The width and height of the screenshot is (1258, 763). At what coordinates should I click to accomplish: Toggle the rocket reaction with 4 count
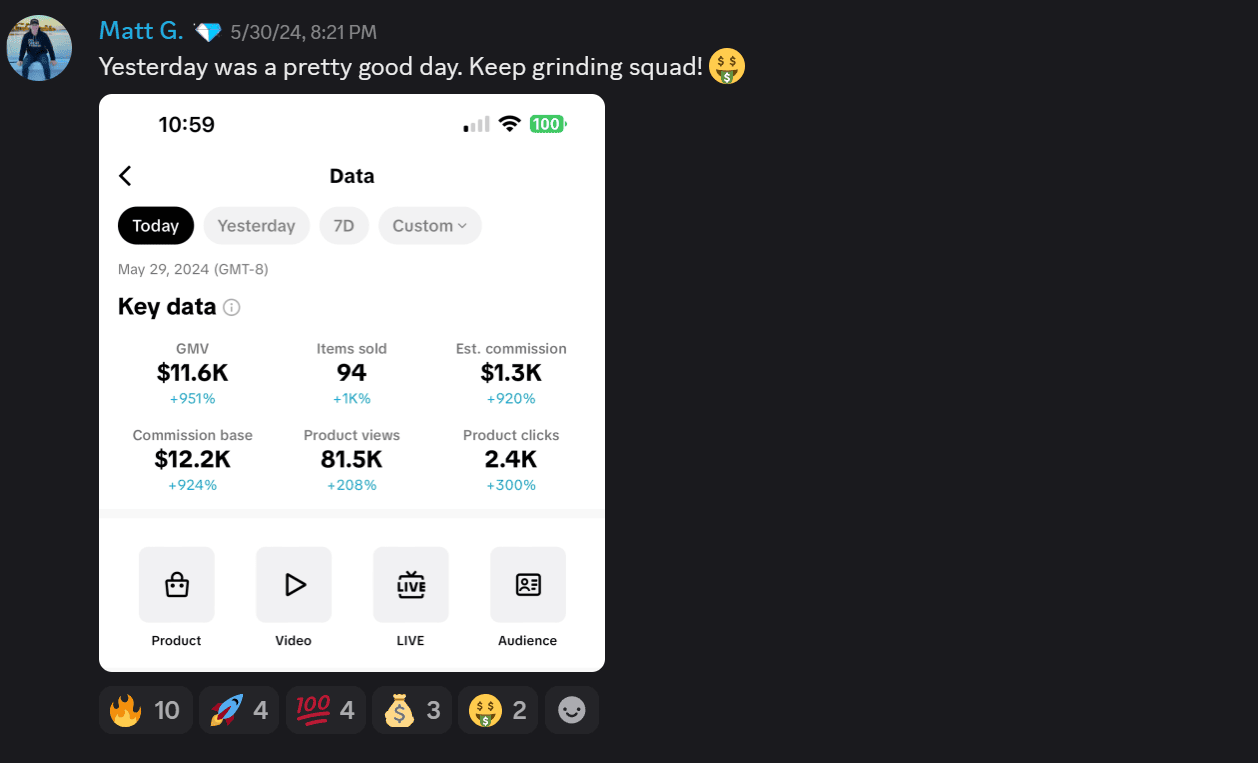click(240, 710)
